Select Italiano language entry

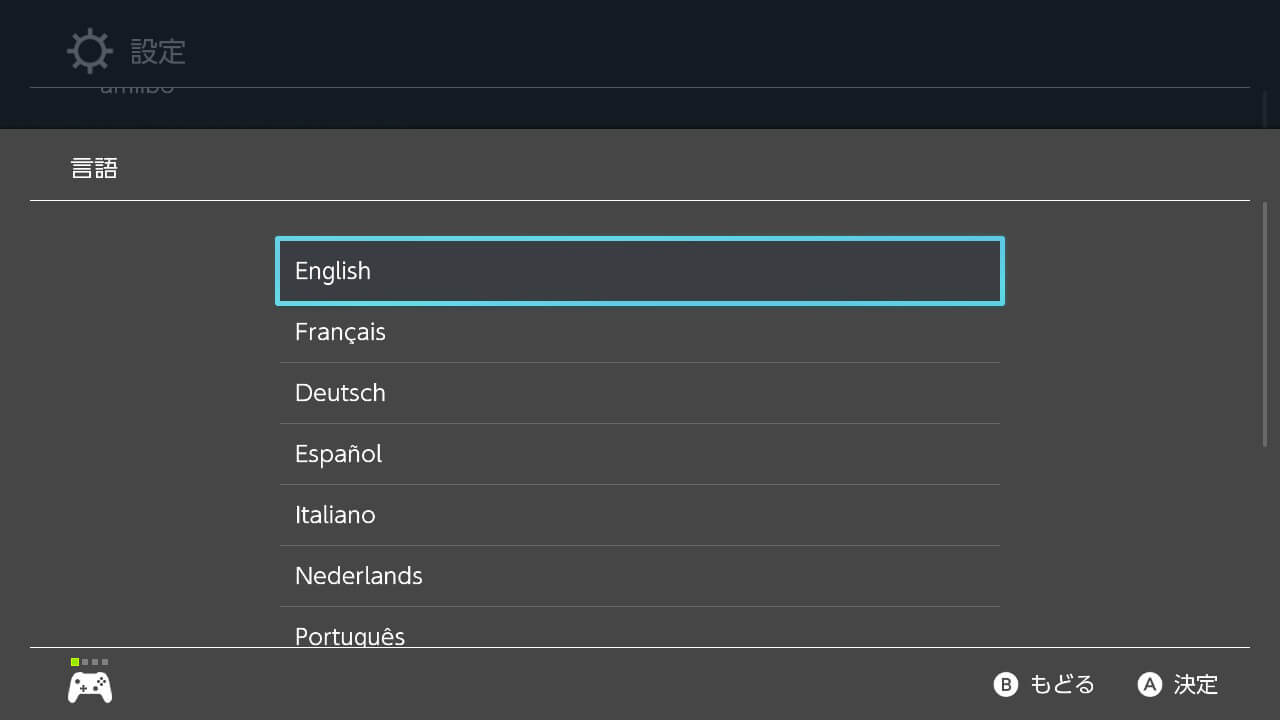click(x=640, y=515)
